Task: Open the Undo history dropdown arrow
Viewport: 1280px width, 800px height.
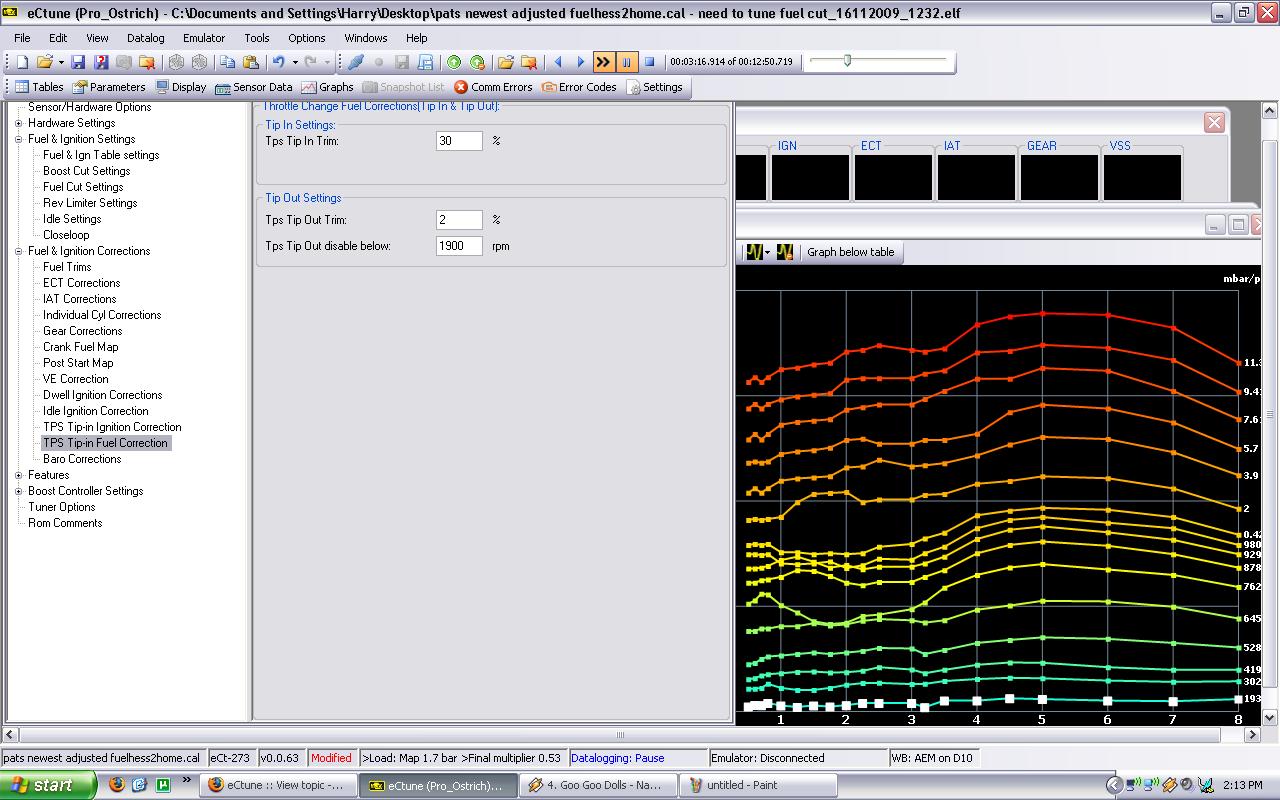Action: (294, 62)
